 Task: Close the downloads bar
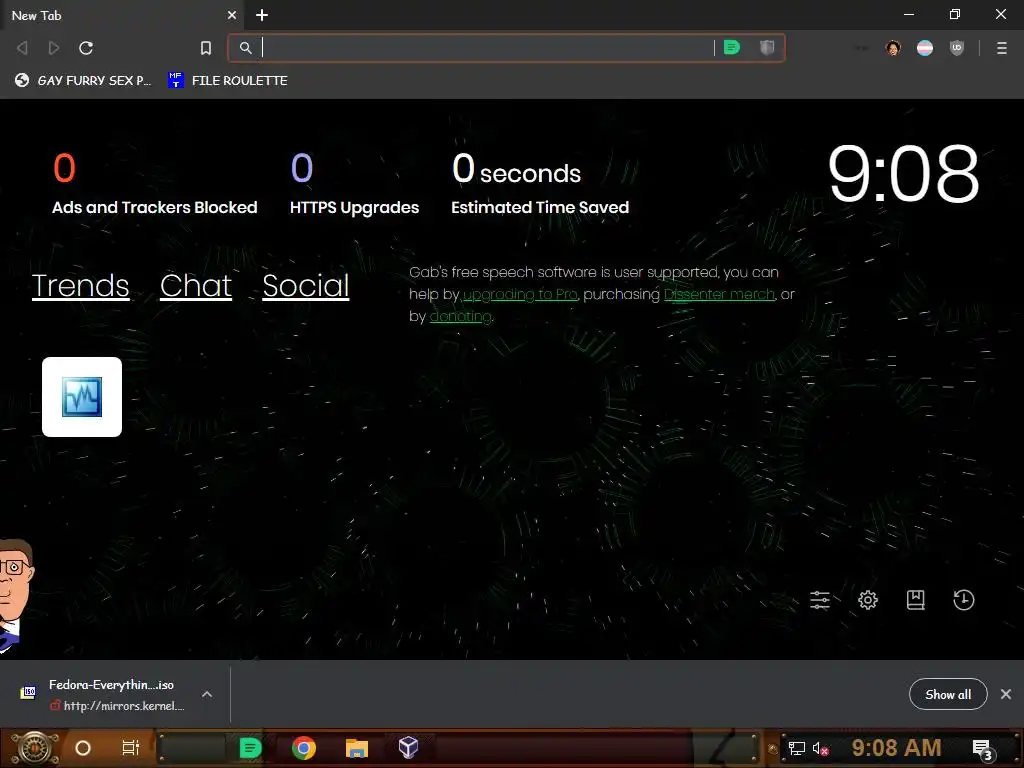click(1006, 694)
